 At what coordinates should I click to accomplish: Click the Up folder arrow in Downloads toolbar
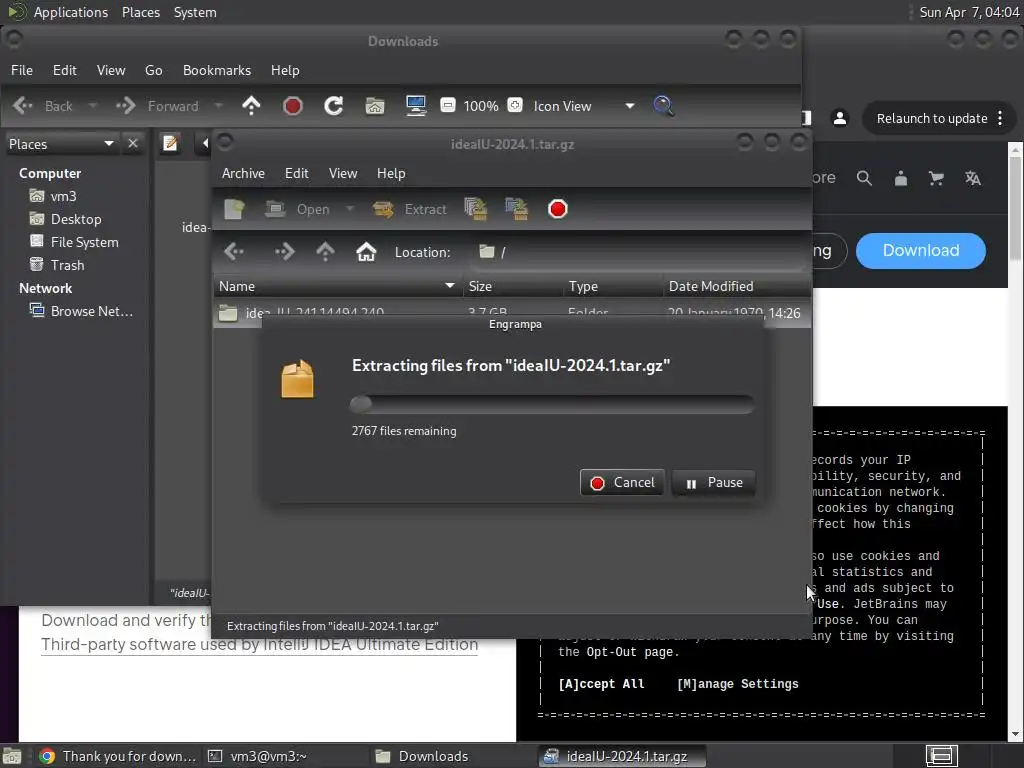click(x=251, y=106)
